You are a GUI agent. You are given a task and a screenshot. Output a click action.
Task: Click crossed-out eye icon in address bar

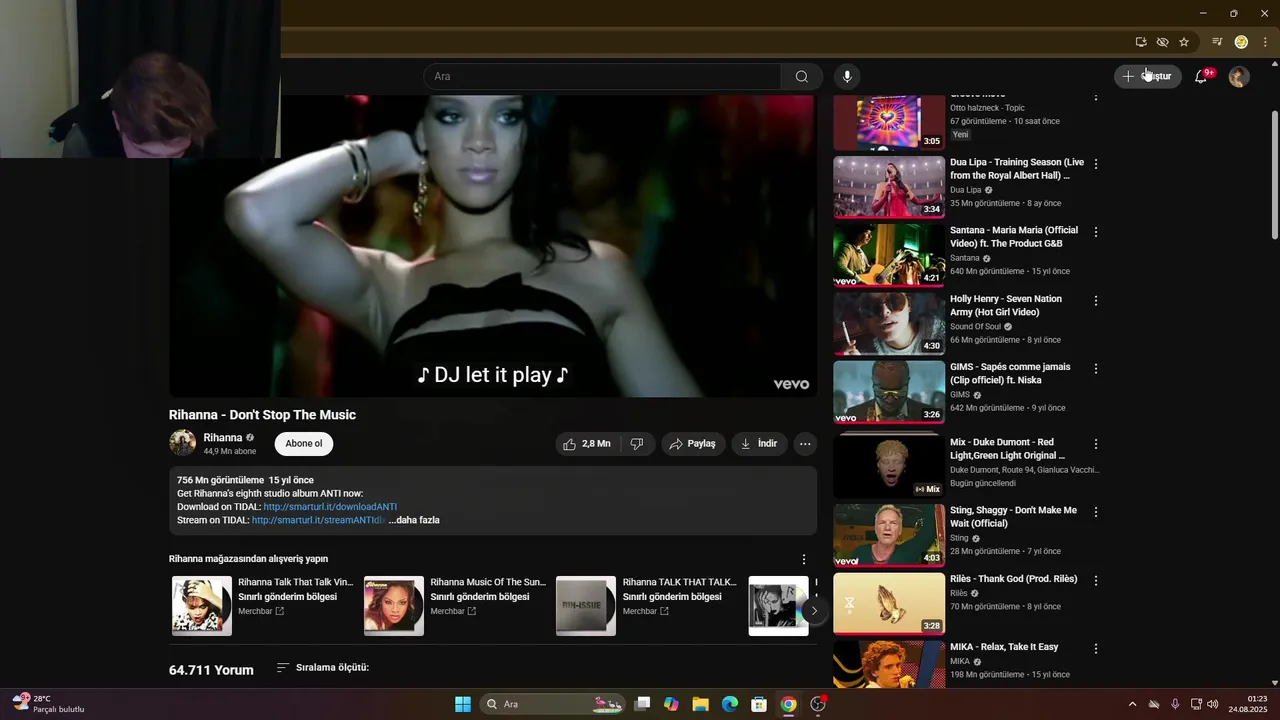1162,42
